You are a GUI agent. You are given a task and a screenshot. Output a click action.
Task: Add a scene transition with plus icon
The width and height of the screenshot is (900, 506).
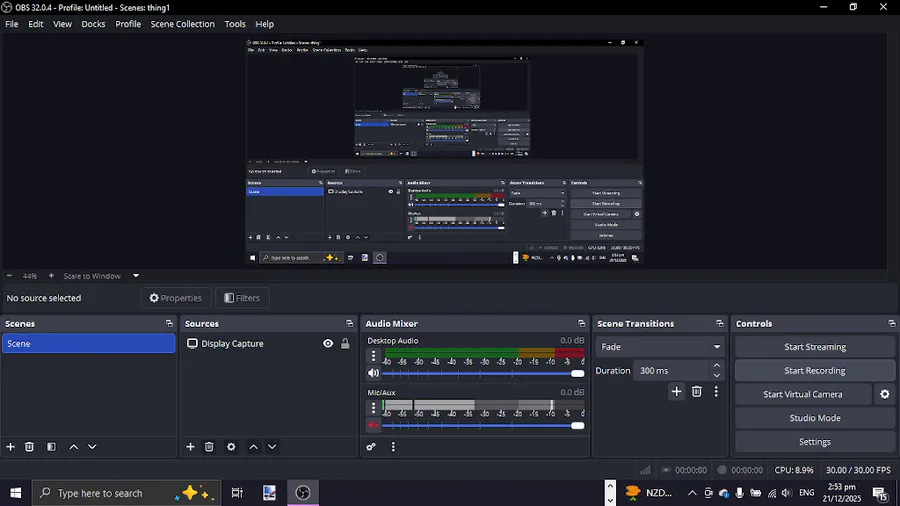(676, 391)
